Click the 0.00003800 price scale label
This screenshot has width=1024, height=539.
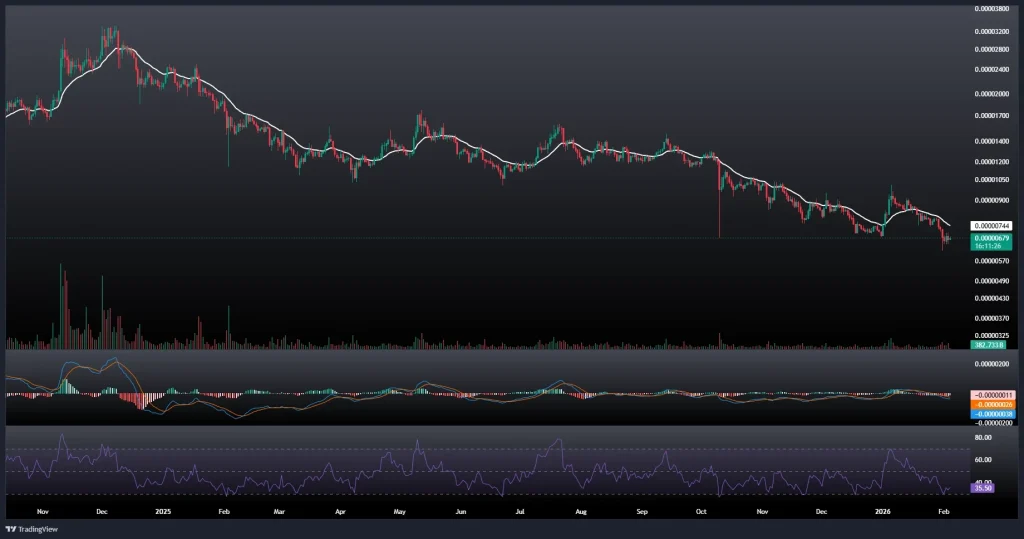tap(991, 9)
